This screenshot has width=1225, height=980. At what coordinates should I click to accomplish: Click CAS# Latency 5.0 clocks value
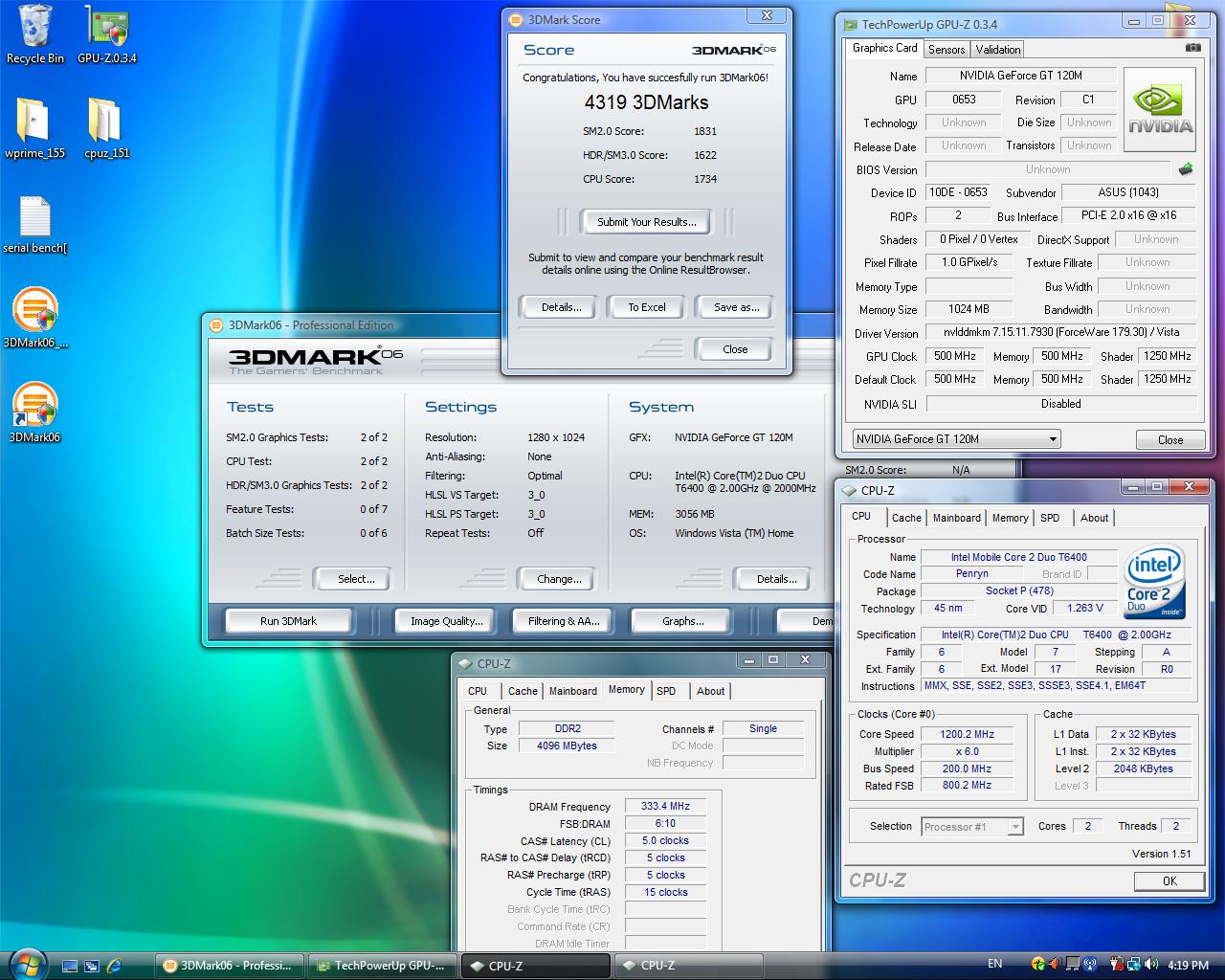[665, 840]
